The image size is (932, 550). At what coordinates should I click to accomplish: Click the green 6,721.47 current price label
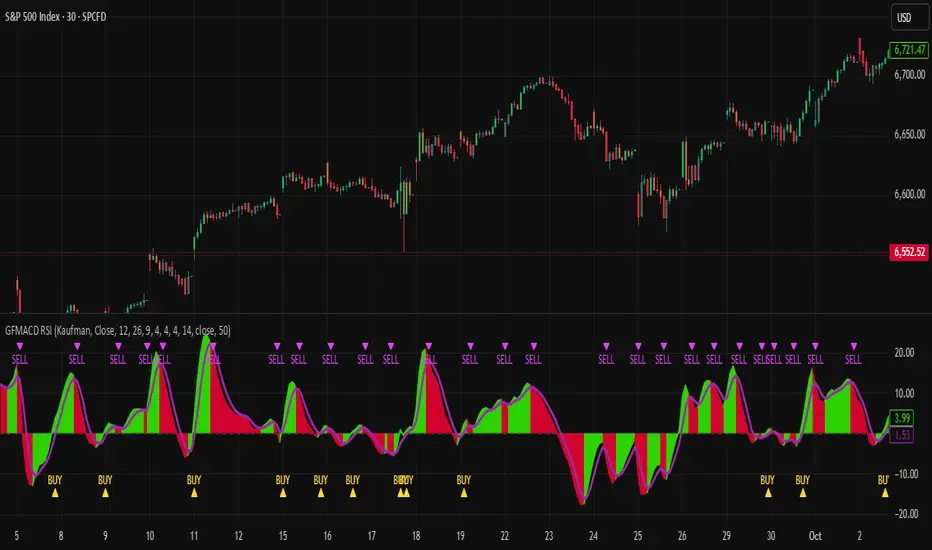[x=909, y=49]
